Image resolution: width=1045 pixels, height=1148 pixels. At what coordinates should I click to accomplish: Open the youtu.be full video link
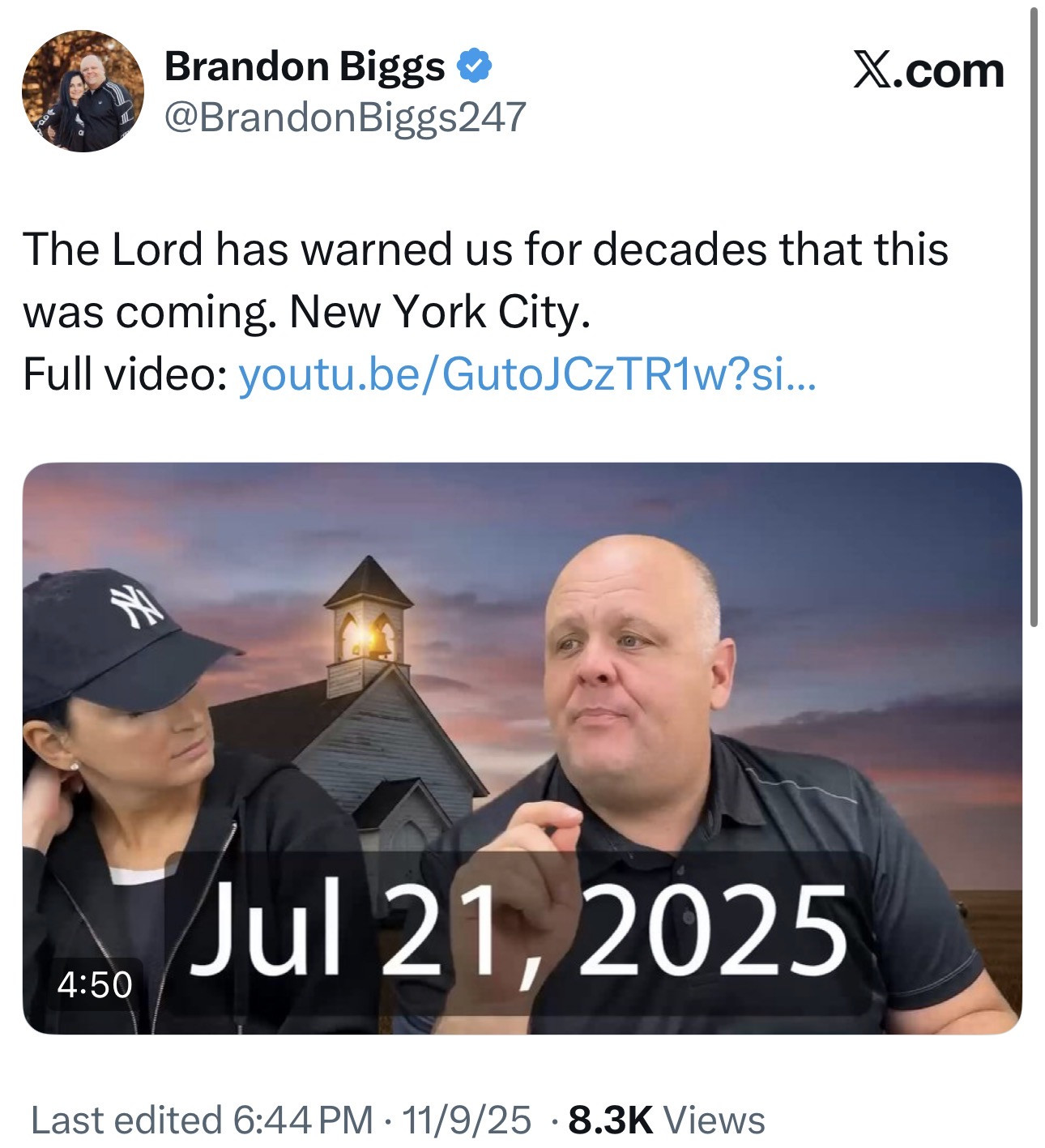pyautogui.click(x=528, y=374)
